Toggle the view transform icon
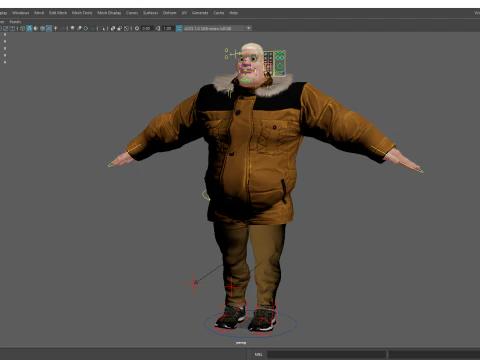This screenshot has width=480, height=360. [179, 28]
